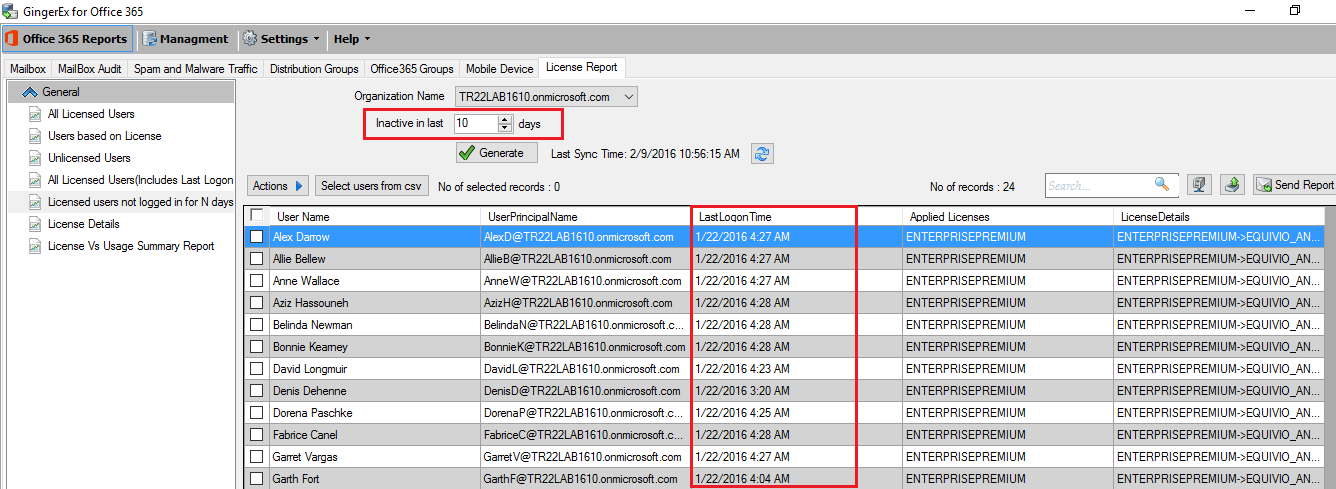Click the sync refresh icon beside Last Sync Time

click(762, 153)
